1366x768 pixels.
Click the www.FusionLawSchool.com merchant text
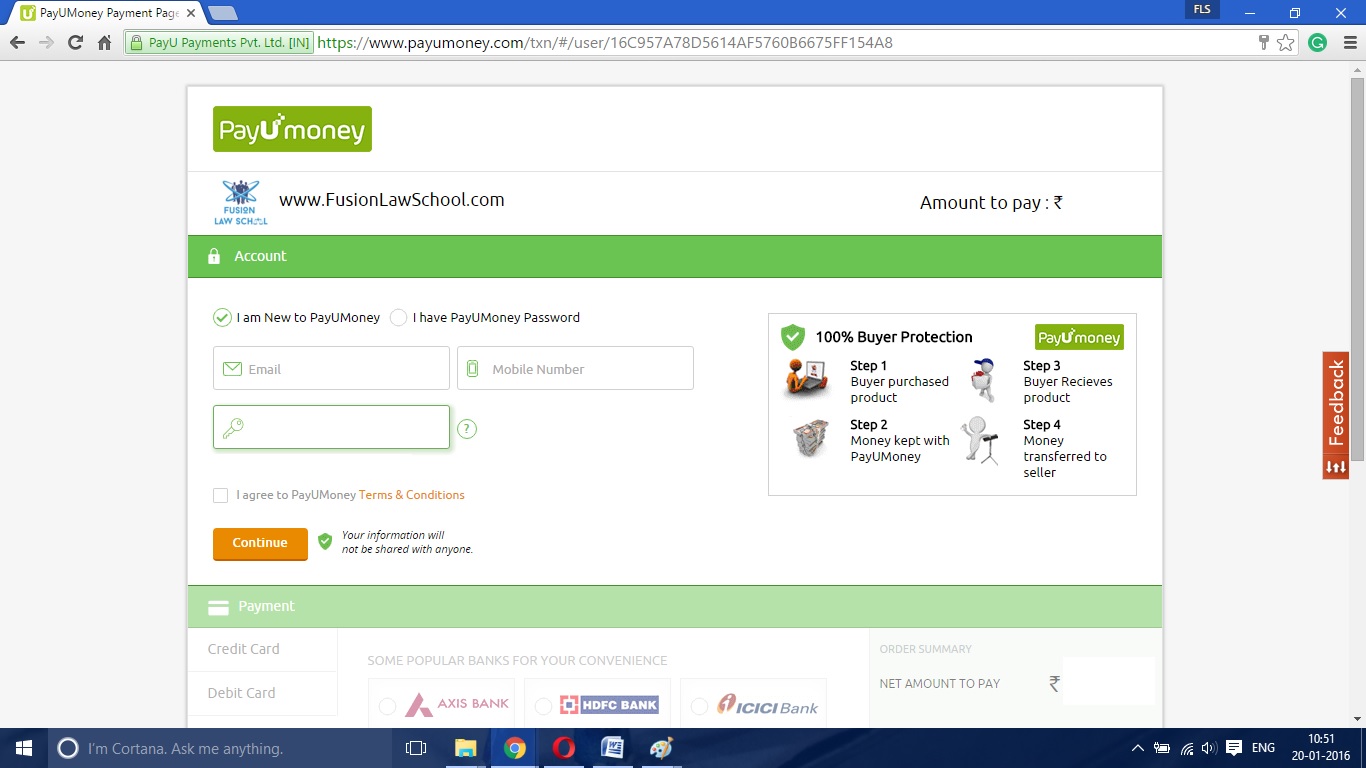pyautogui.click(x=392, y=200)
